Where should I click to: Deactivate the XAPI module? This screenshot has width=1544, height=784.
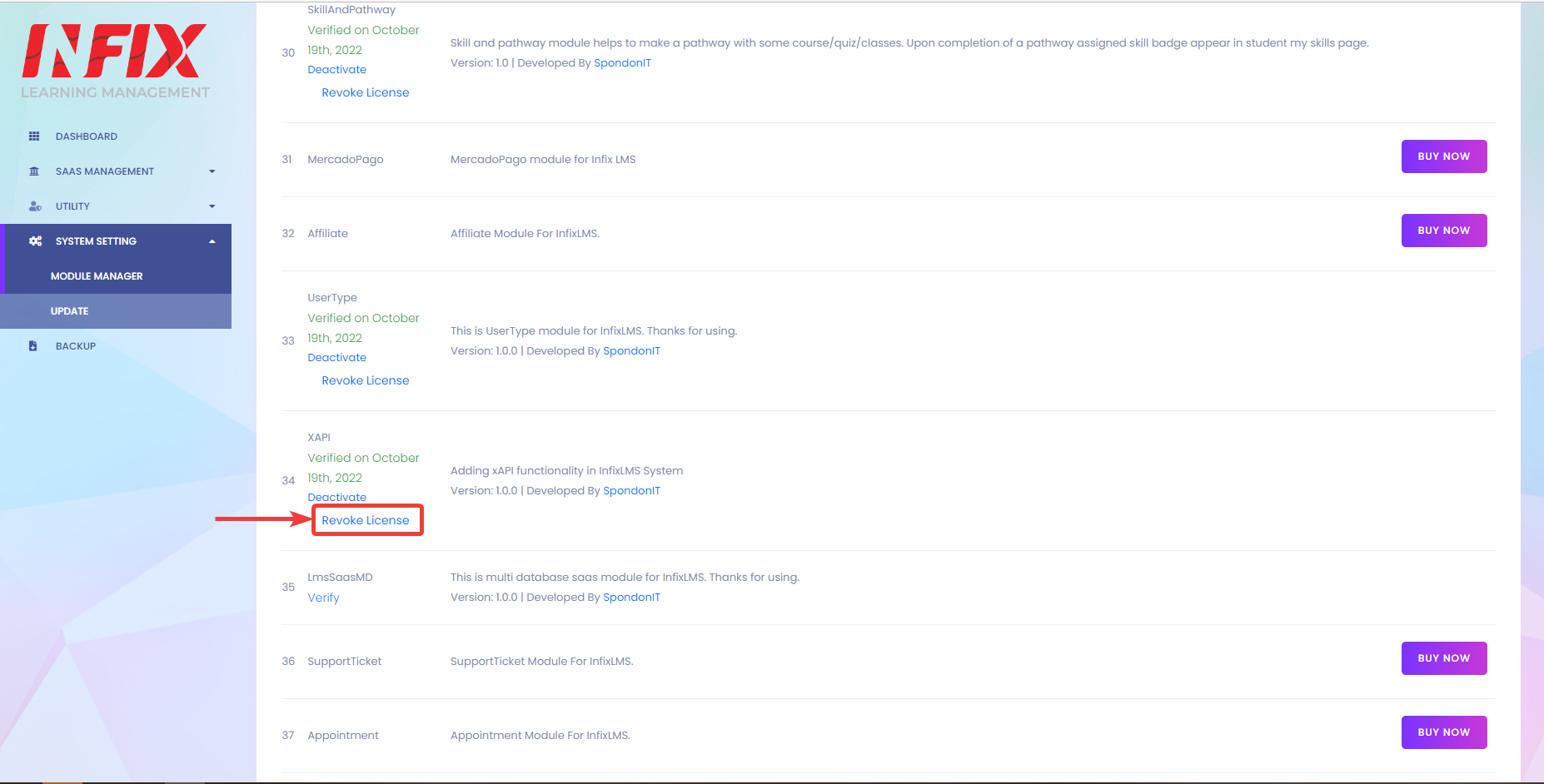click(336, 498)
